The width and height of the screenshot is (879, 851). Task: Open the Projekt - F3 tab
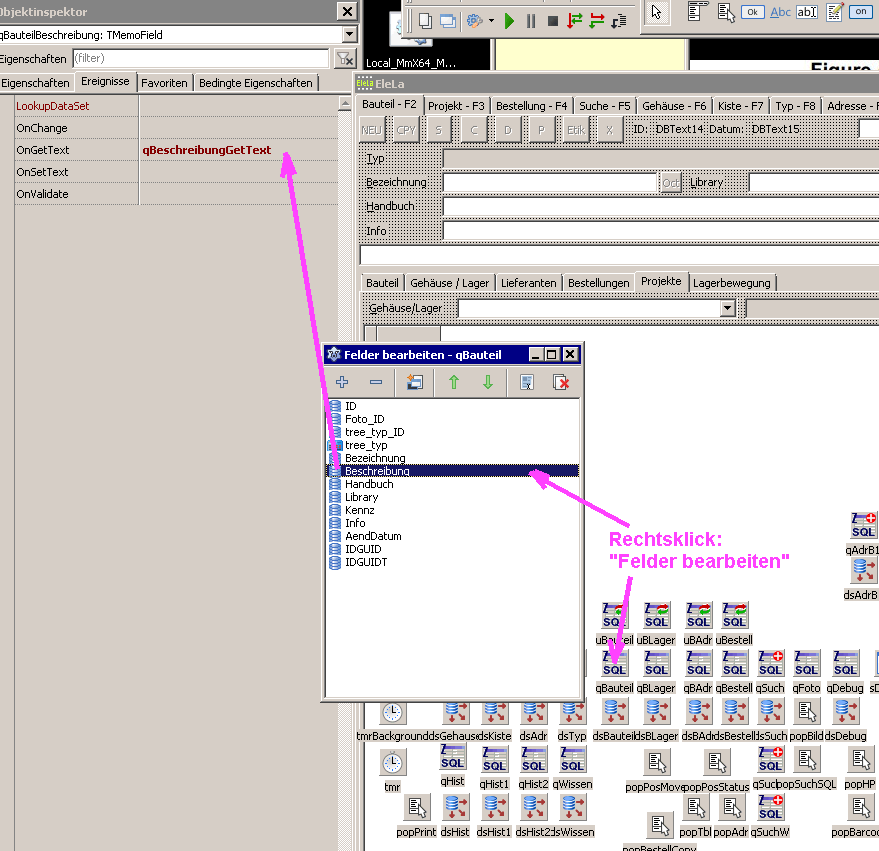[x=456, y=105]
